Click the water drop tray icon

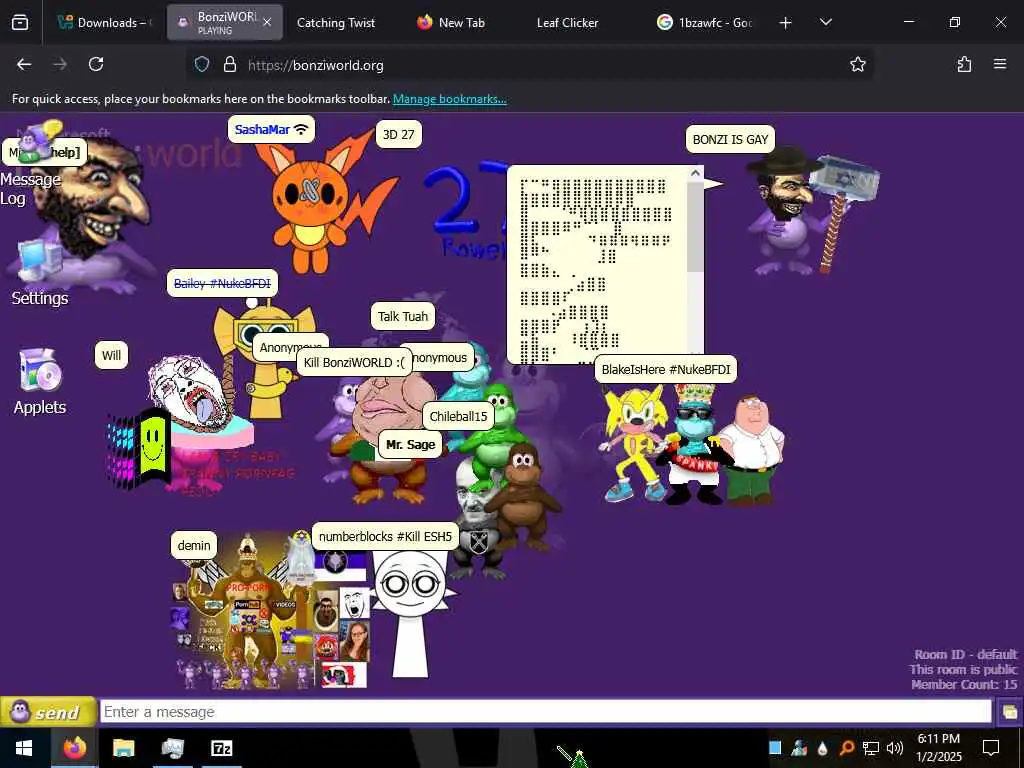pyautogui.click(x=823, y=748)
